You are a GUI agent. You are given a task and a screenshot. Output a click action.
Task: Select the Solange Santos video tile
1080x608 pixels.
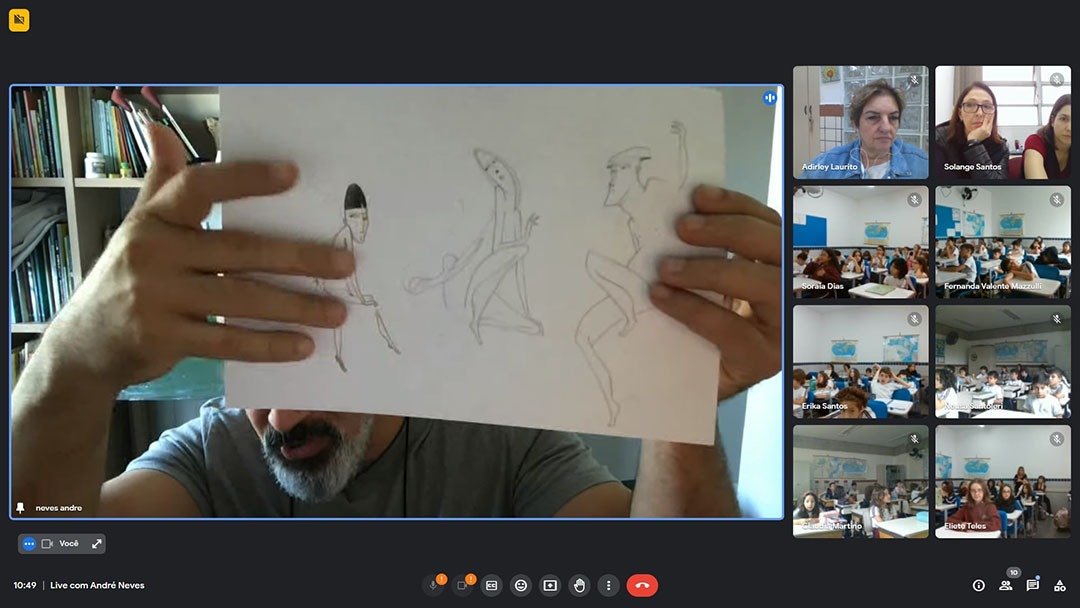(x=1002, y=122)
